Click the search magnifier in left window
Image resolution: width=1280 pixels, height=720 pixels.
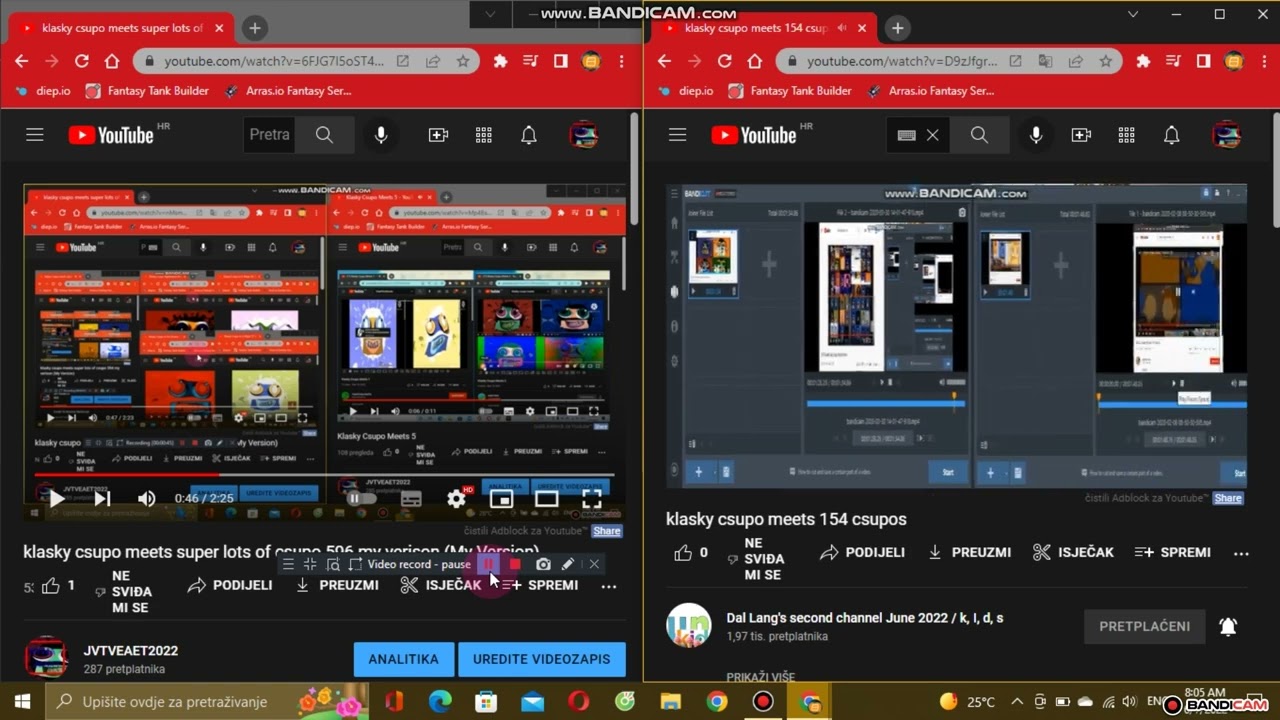324,135
